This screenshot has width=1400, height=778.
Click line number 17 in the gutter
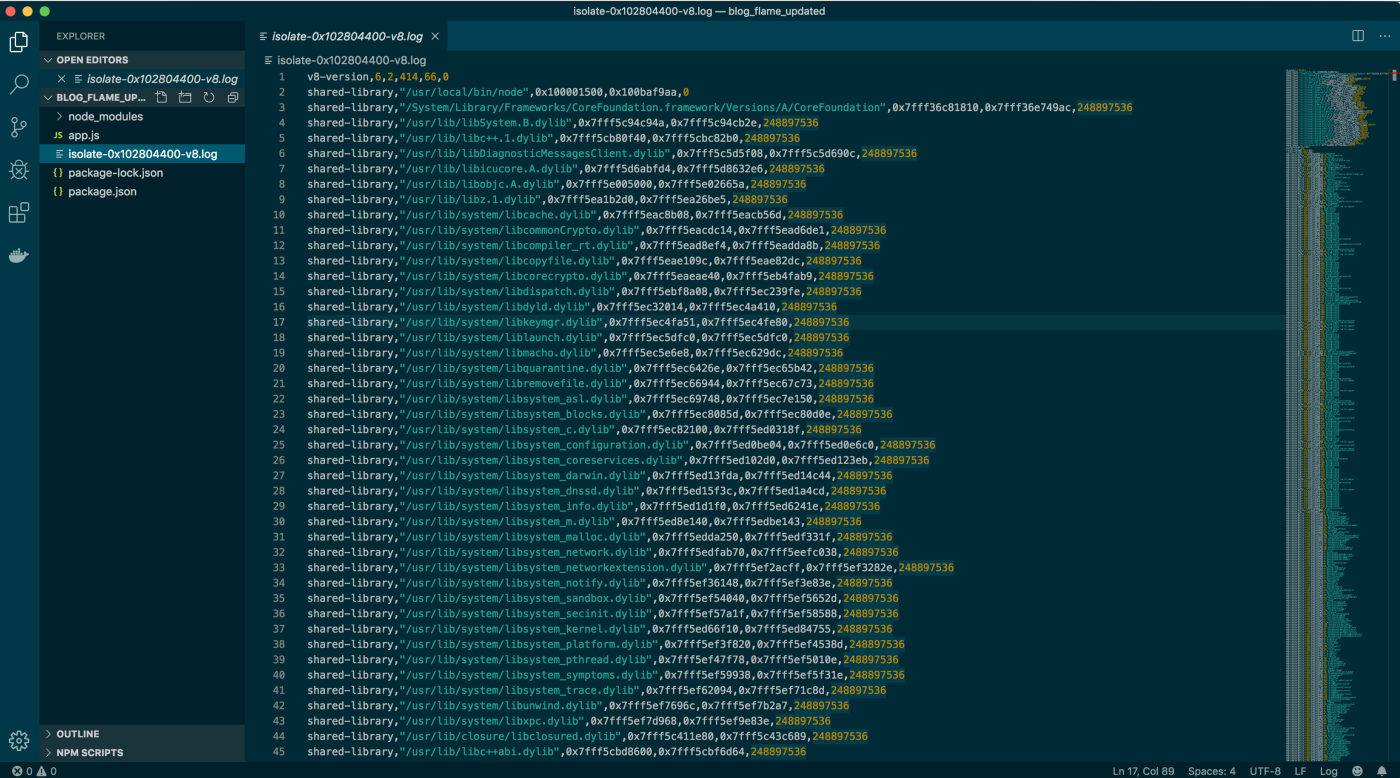[x=280, y=322]
